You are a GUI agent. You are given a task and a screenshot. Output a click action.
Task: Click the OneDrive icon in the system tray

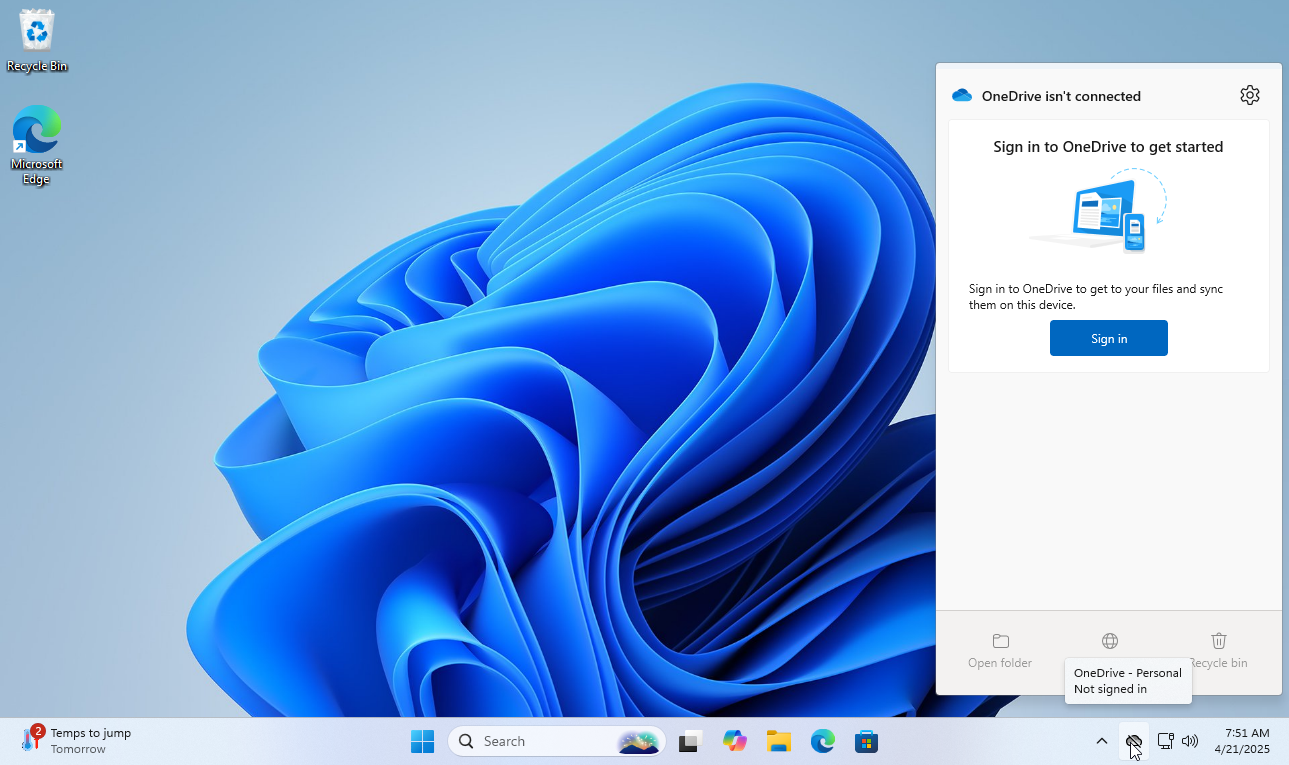click(x=1134, y=741)
